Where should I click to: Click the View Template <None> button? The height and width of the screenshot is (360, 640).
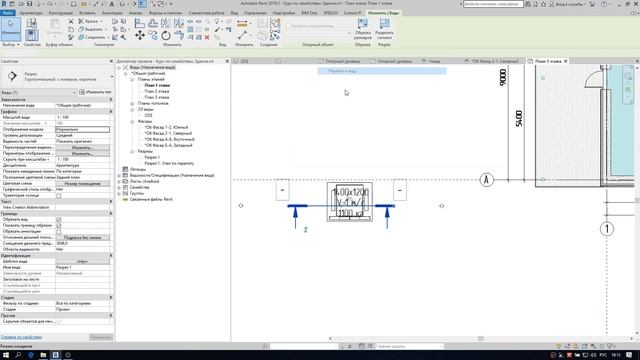tap(82, 261)
